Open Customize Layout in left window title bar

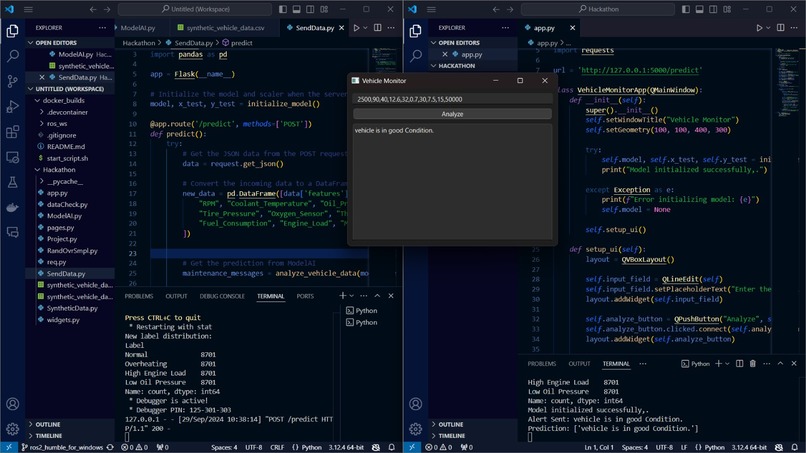coord(324,9)
